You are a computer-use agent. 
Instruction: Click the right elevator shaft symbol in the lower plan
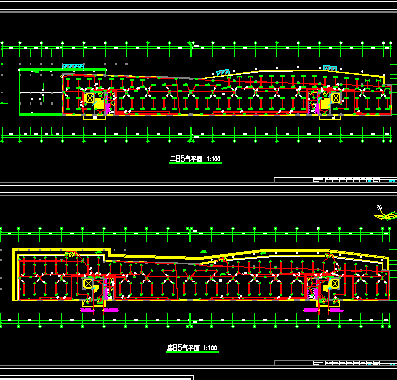(x=335, y=284)
